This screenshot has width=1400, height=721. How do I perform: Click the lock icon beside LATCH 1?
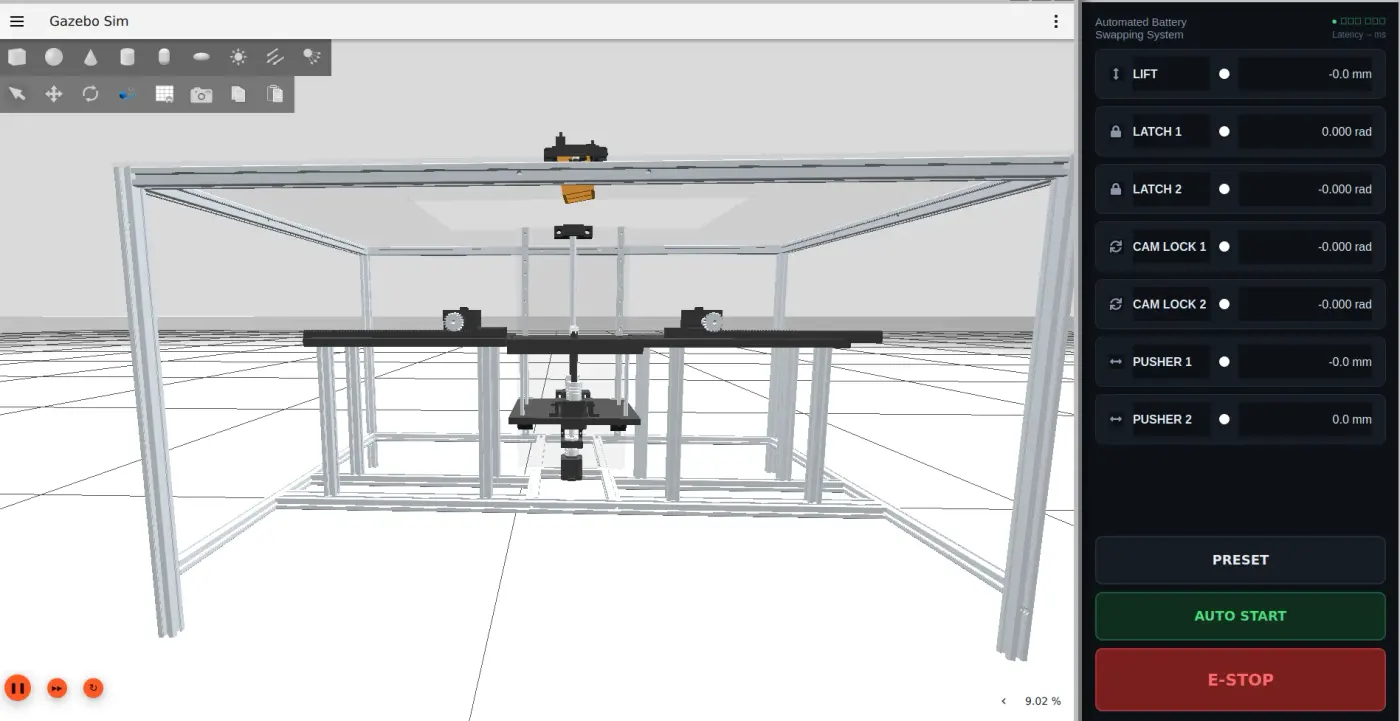click(1116, 131)
